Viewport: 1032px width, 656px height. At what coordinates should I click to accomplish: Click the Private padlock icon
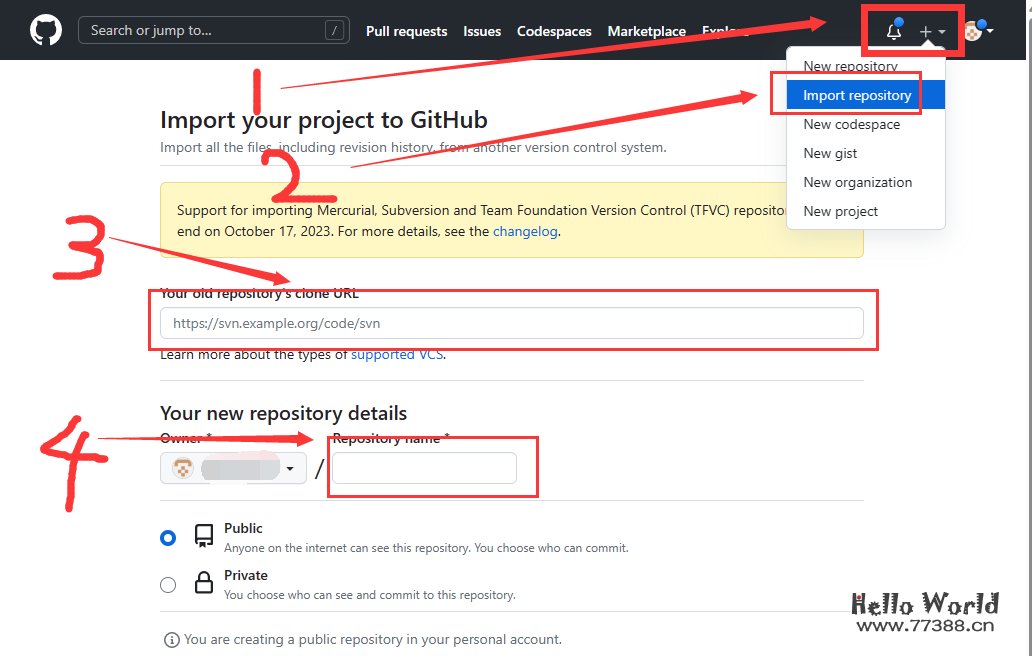(204, 583)
